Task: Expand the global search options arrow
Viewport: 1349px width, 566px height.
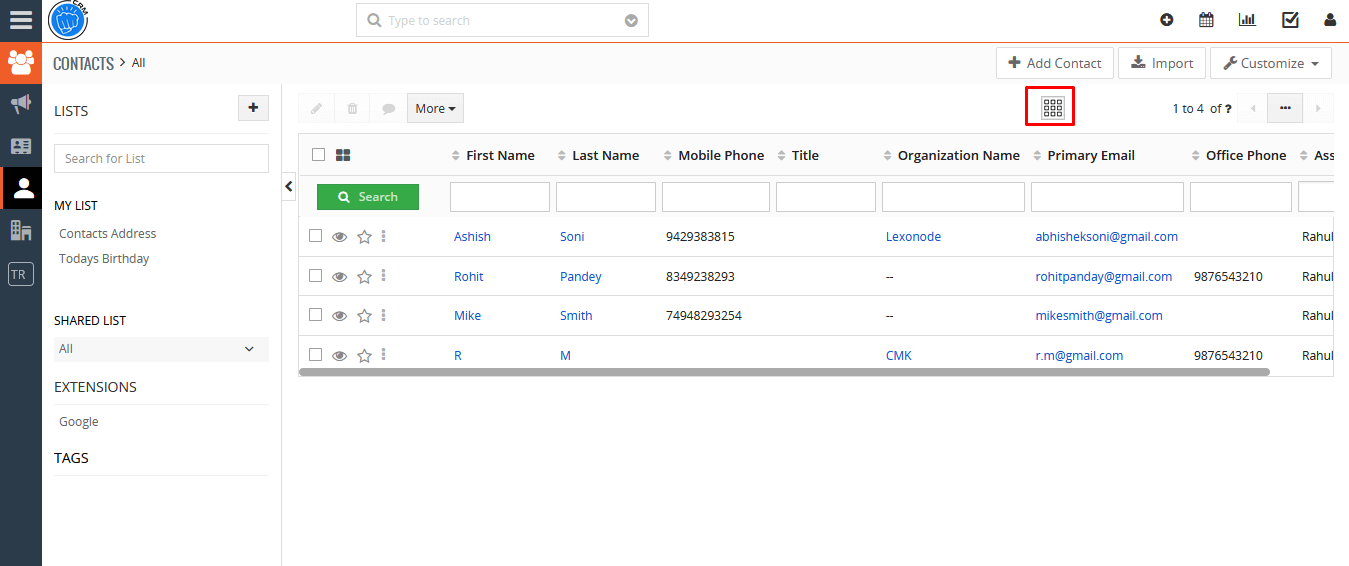Action: coord(631,20)
